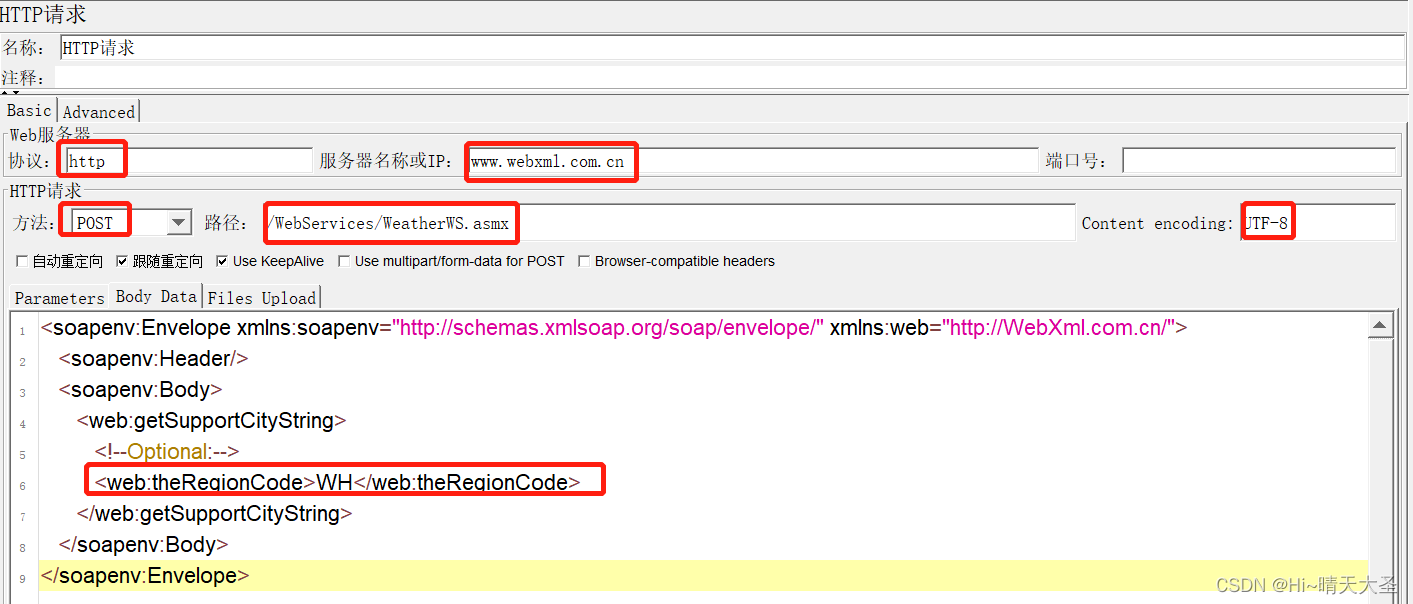Select the Basic tab
1413x604 pixels.
coord(28,110)
